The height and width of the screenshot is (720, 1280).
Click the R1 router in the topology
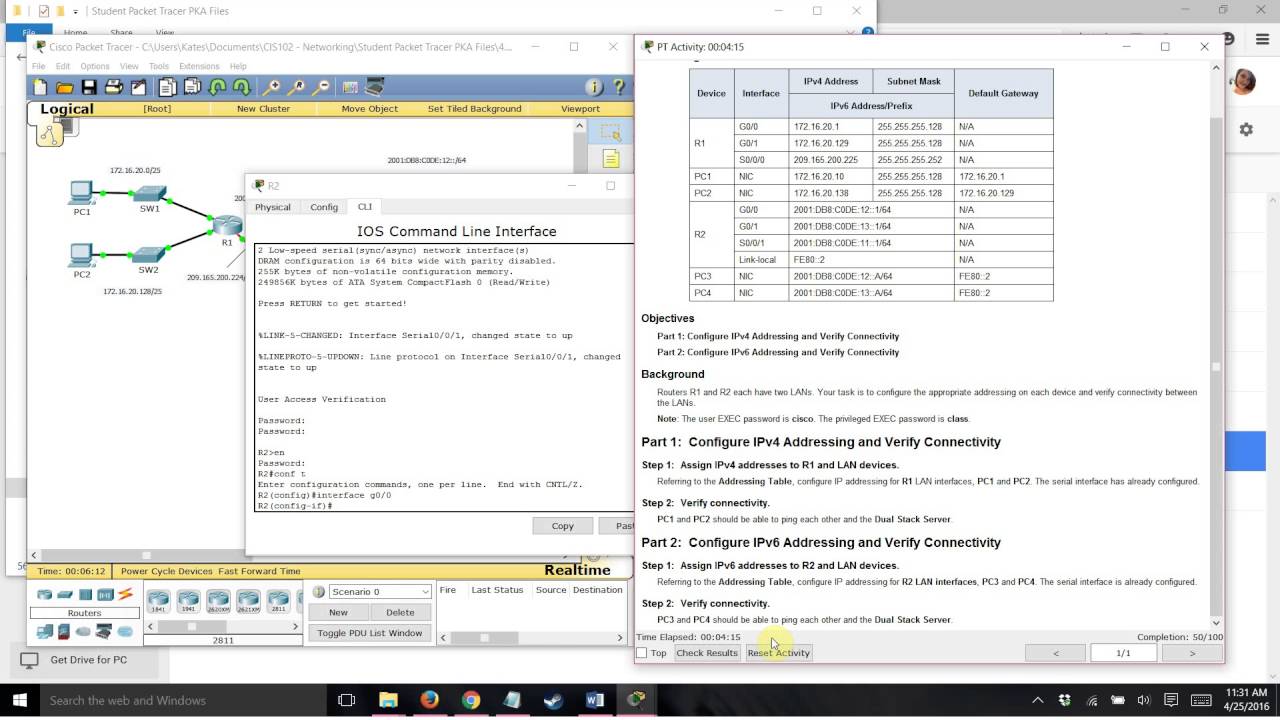point(227,226)
